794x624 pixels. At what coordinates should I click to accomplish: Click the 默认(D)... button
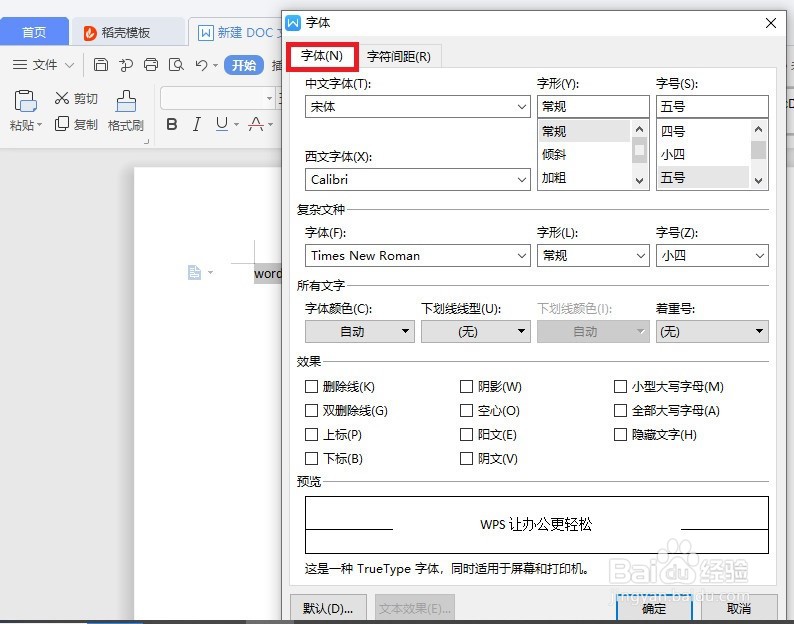[328, 608]
